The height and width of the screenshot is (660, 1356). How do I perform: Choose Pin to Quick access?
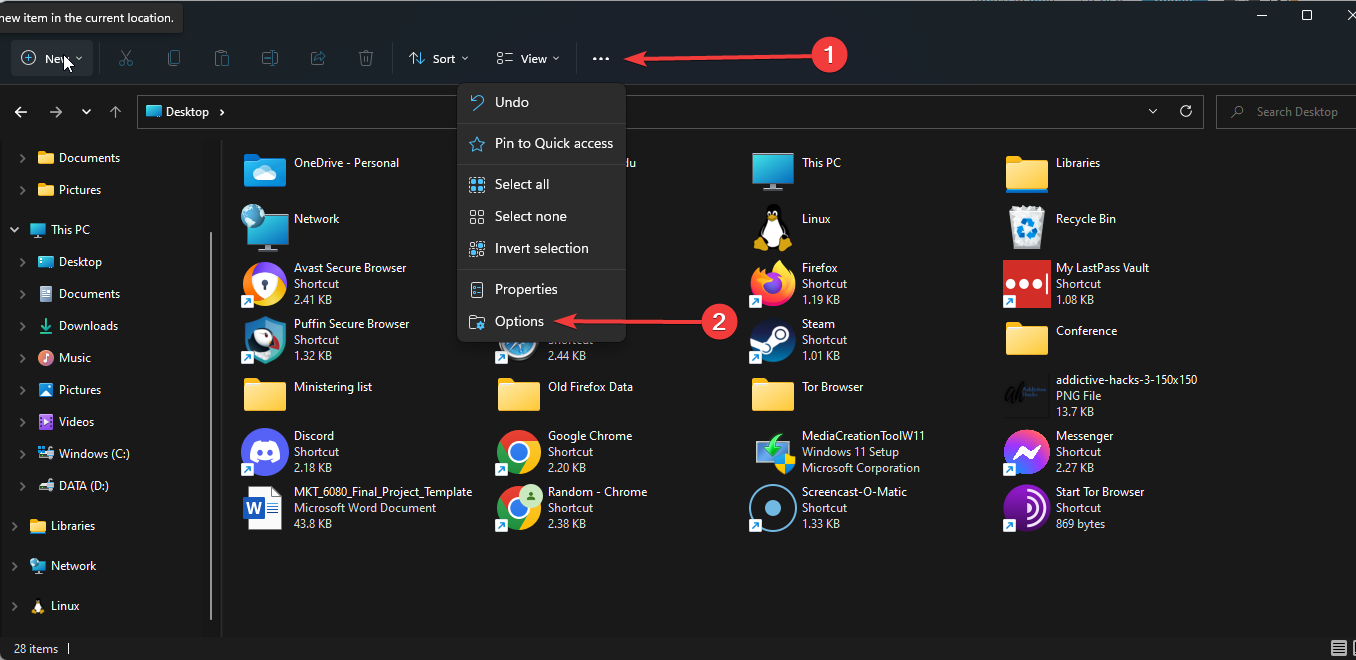pyautogui.click(x=541, y=143)
